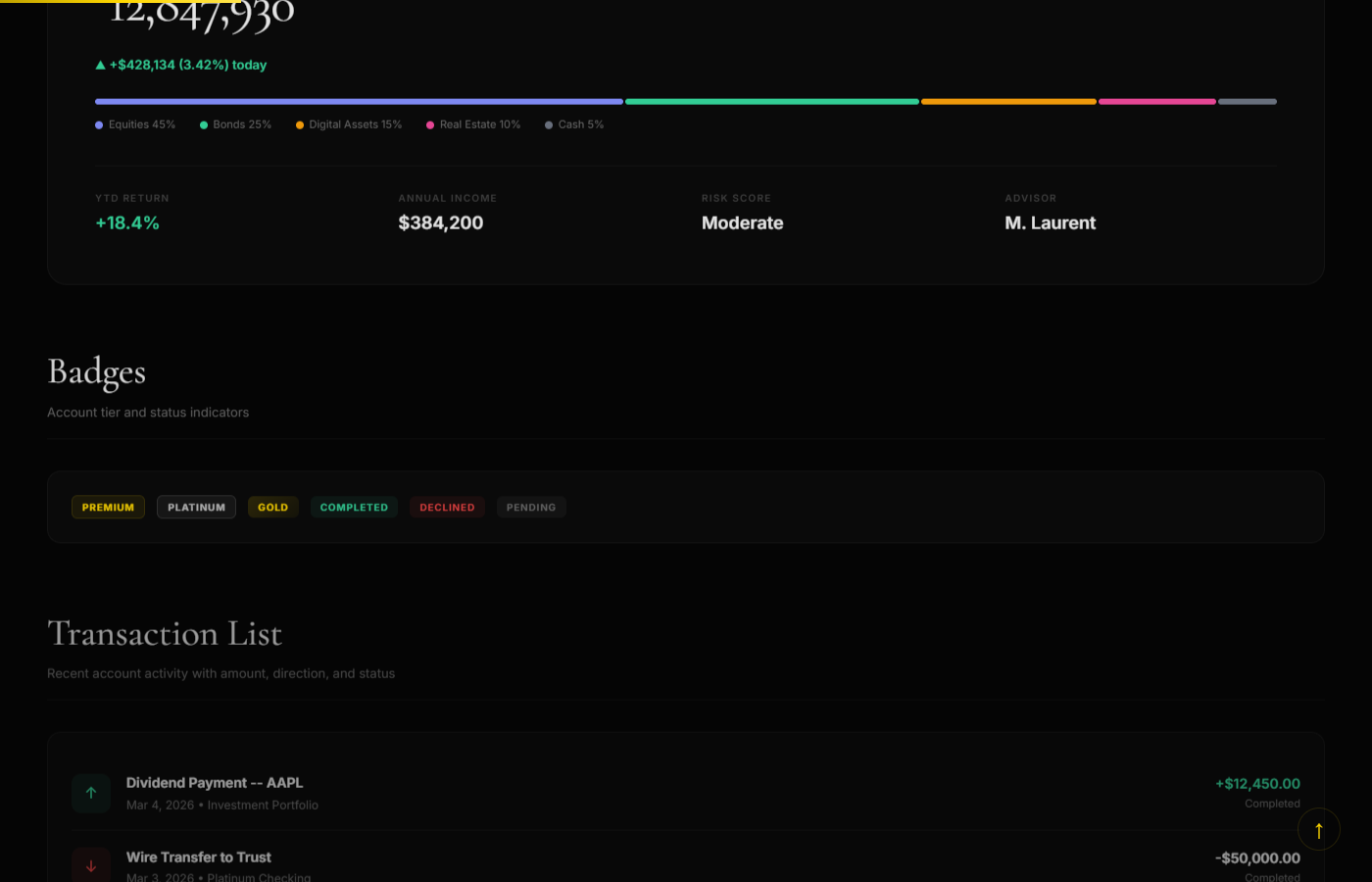Click the red down-arrow icon for Wire Transfer
This screenshot has height=882, width=1372.
[x=91, y=865]
